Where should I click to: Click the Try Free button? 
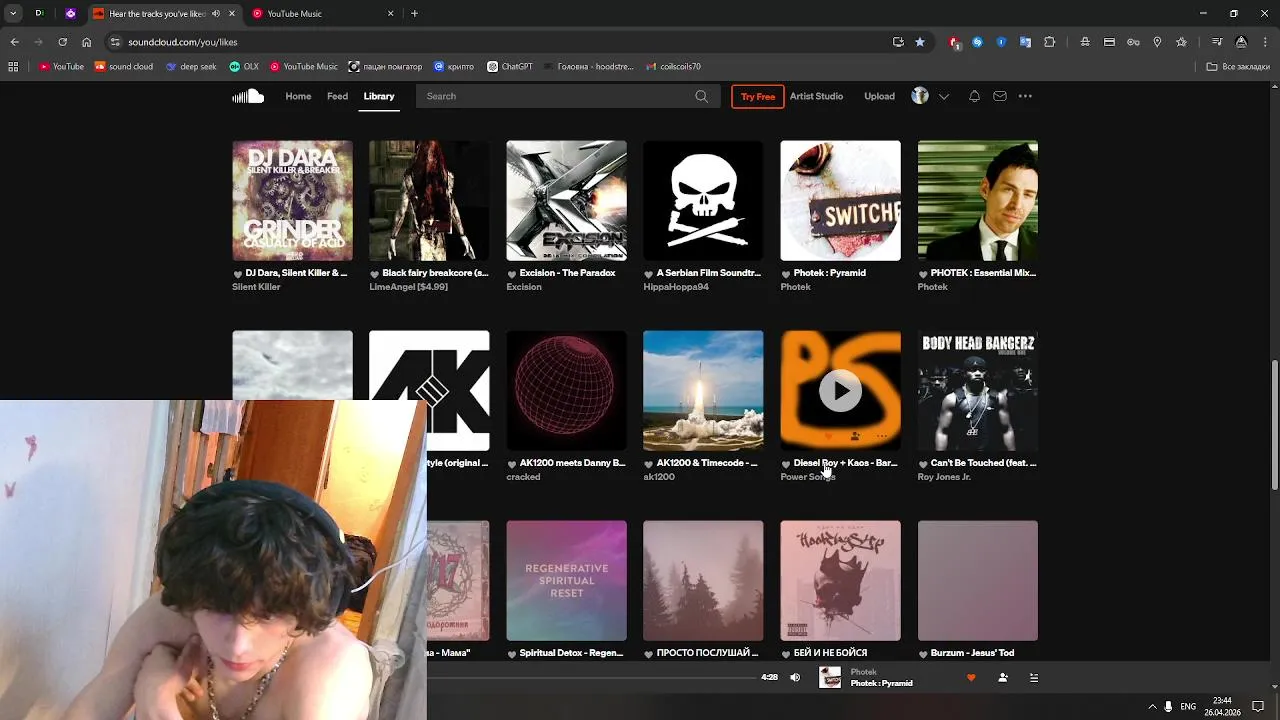click(x=758, y=97)
